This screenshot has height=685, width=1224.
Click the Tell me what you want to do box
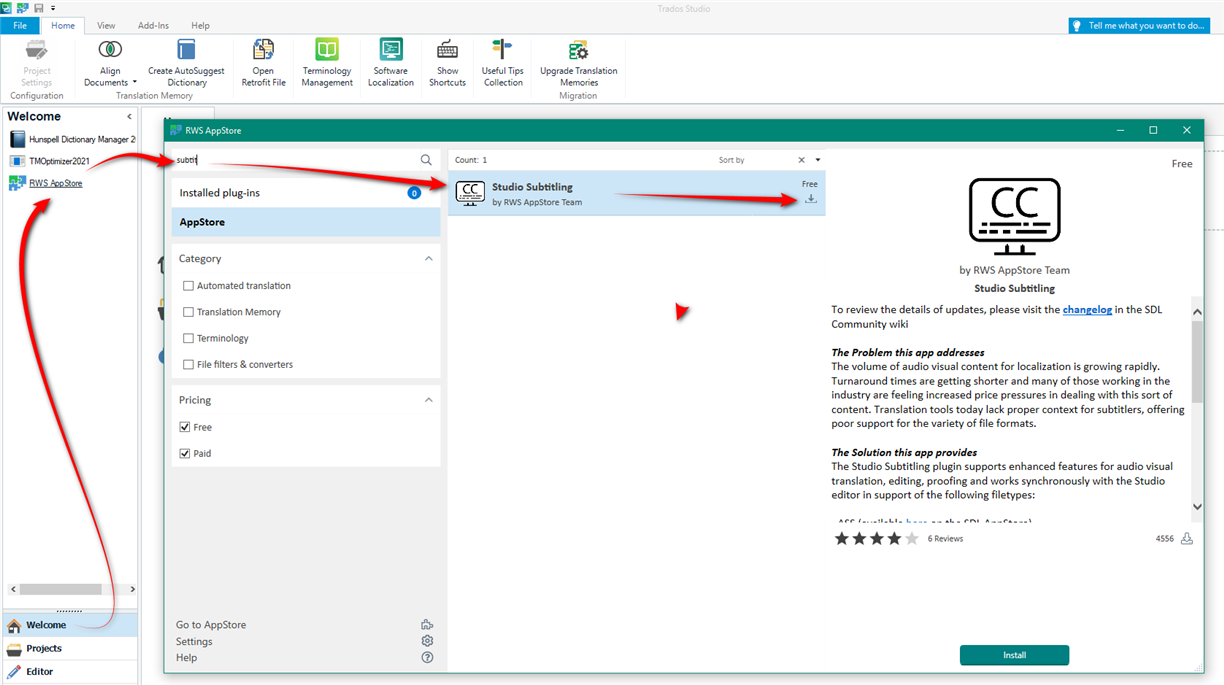(x=1139, y=25)
